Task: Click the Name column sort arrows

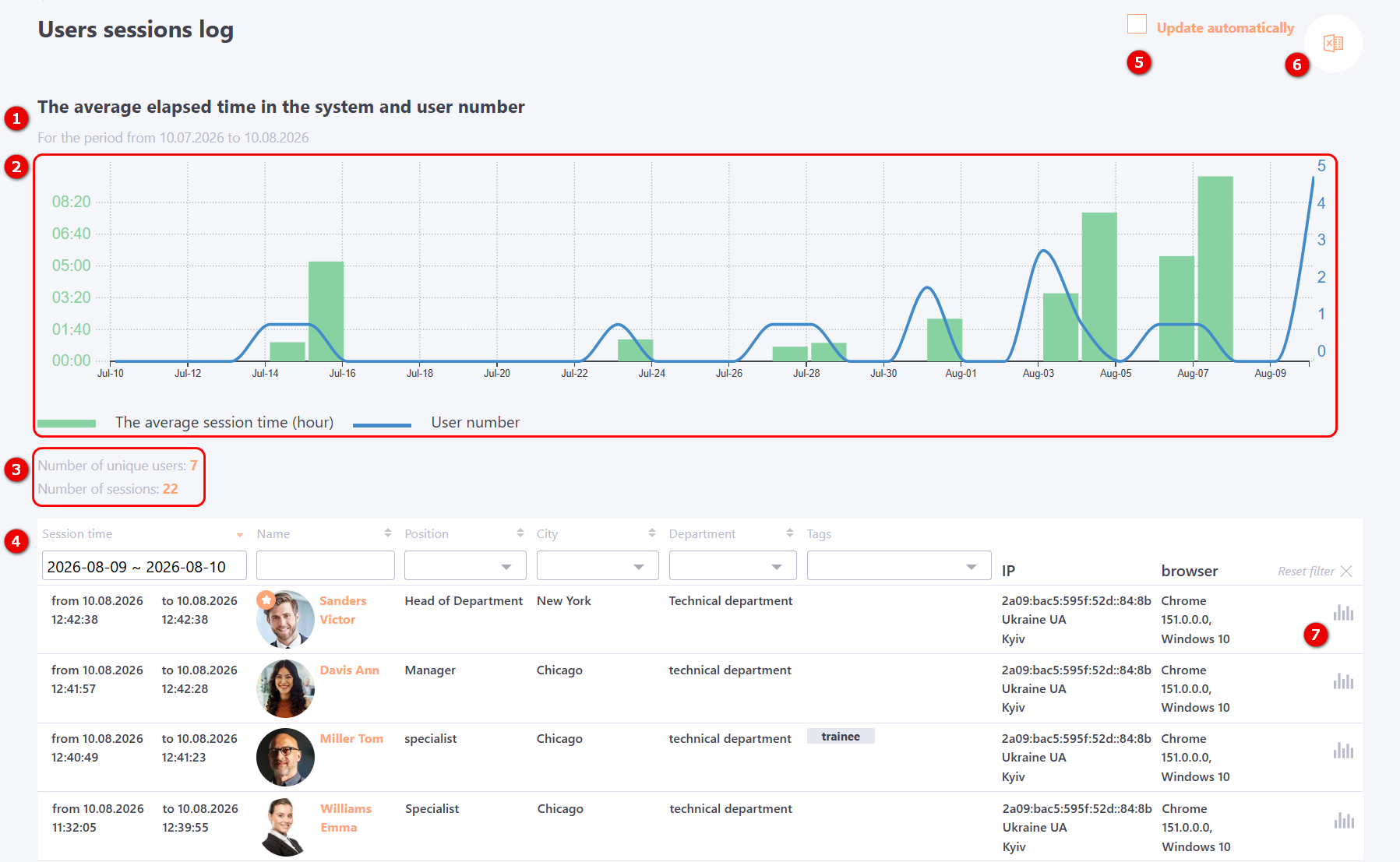Action: point(388,533)
